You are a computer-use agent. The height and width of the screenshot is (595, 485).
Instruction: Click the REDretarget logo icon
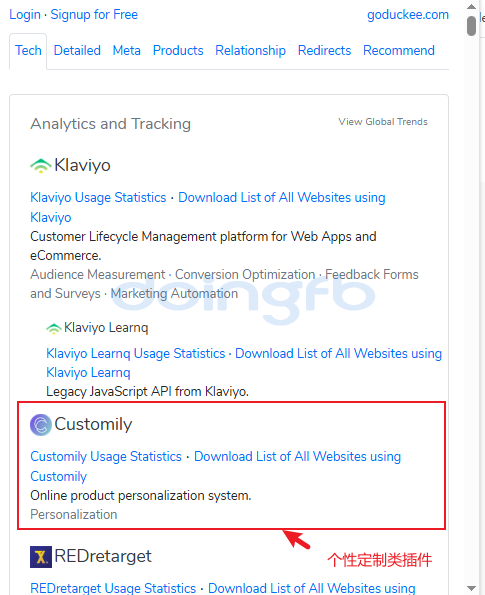click(41, 557)
